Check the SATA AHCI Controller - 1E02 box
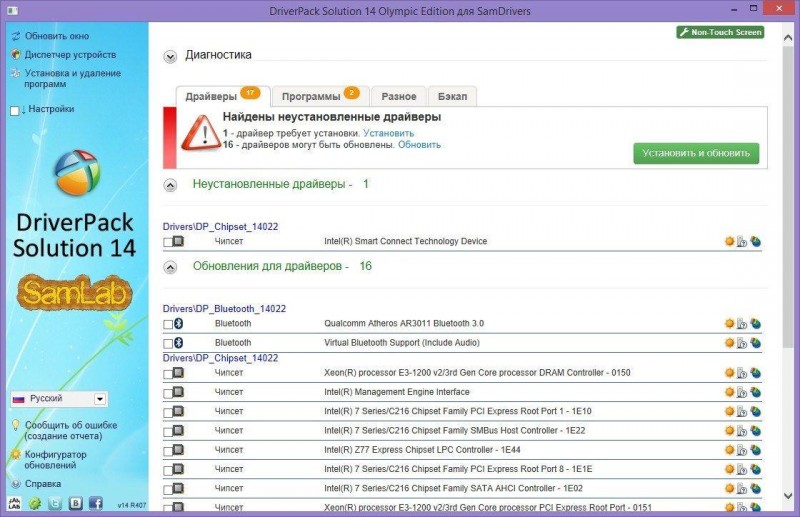This screenshot has width=800, height=517. click(x=168, y=489)
